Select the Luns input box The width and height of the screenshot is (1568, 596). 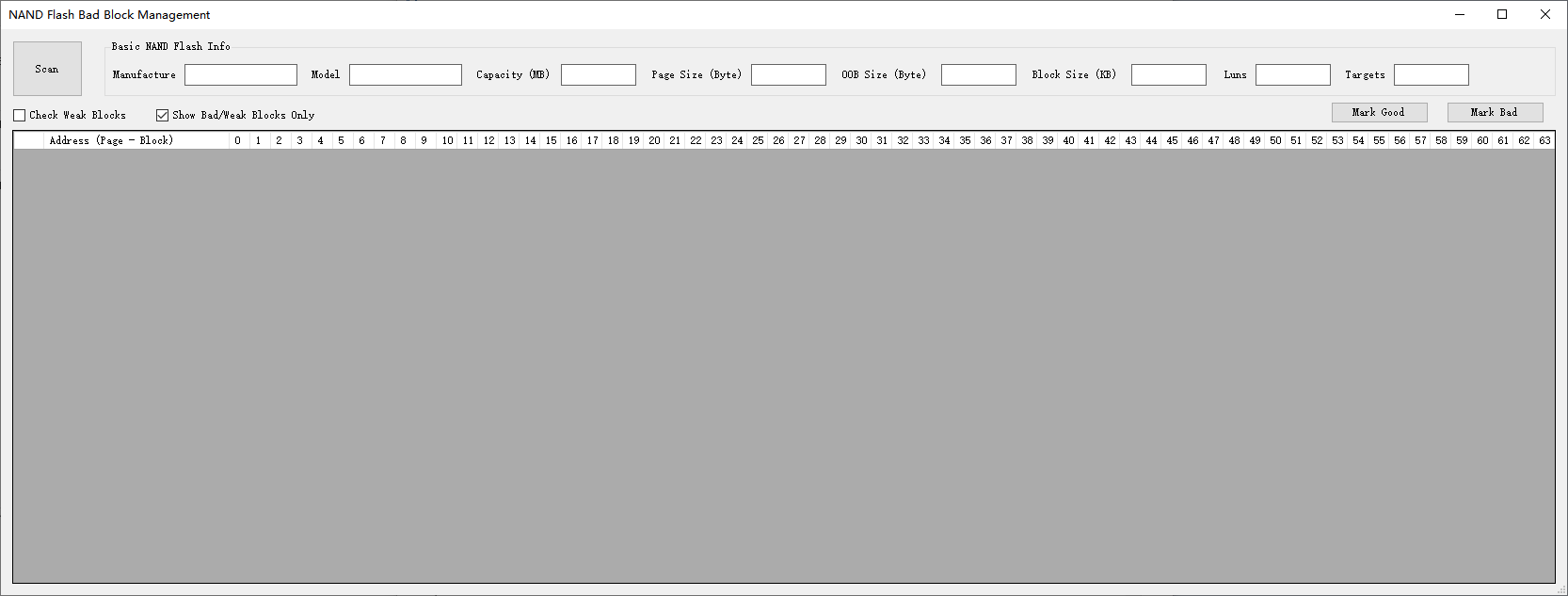[1292, 74]
